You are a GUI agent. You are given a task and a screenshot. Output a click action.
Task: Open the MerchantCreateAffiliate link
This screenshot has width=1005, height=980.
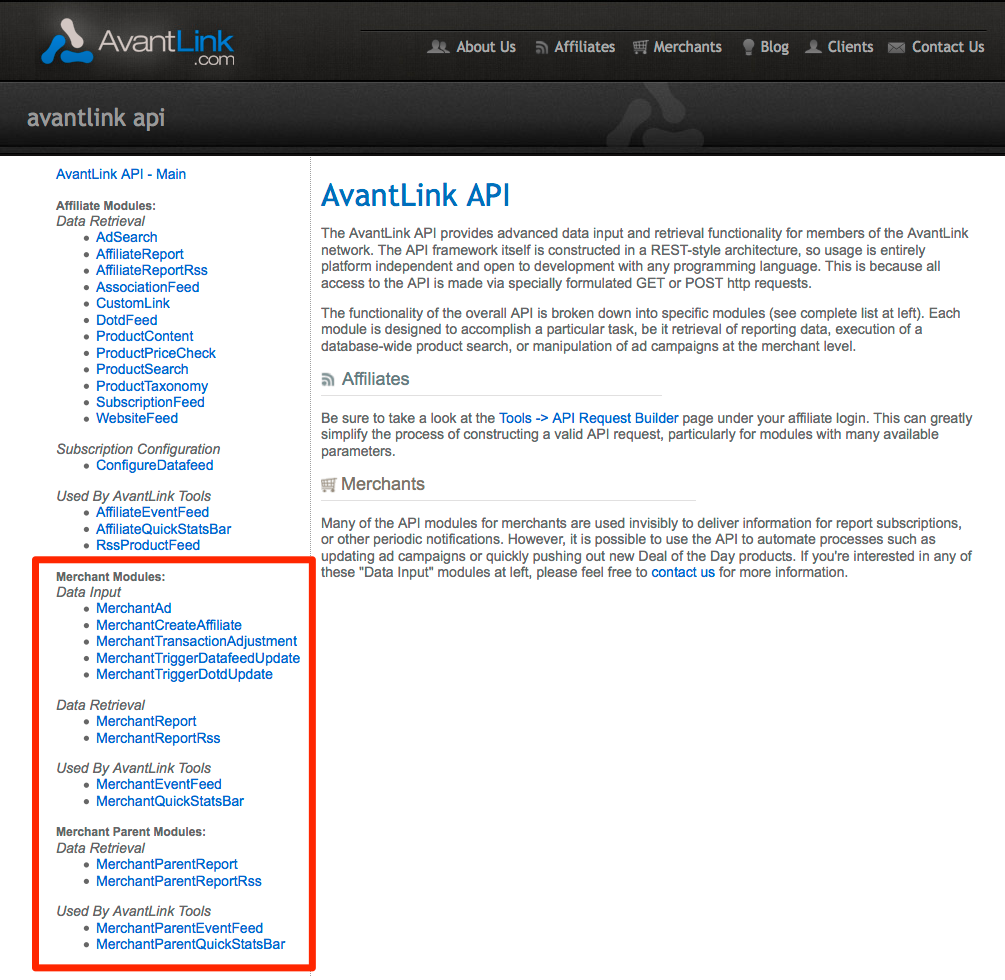[x=169, y=625]
